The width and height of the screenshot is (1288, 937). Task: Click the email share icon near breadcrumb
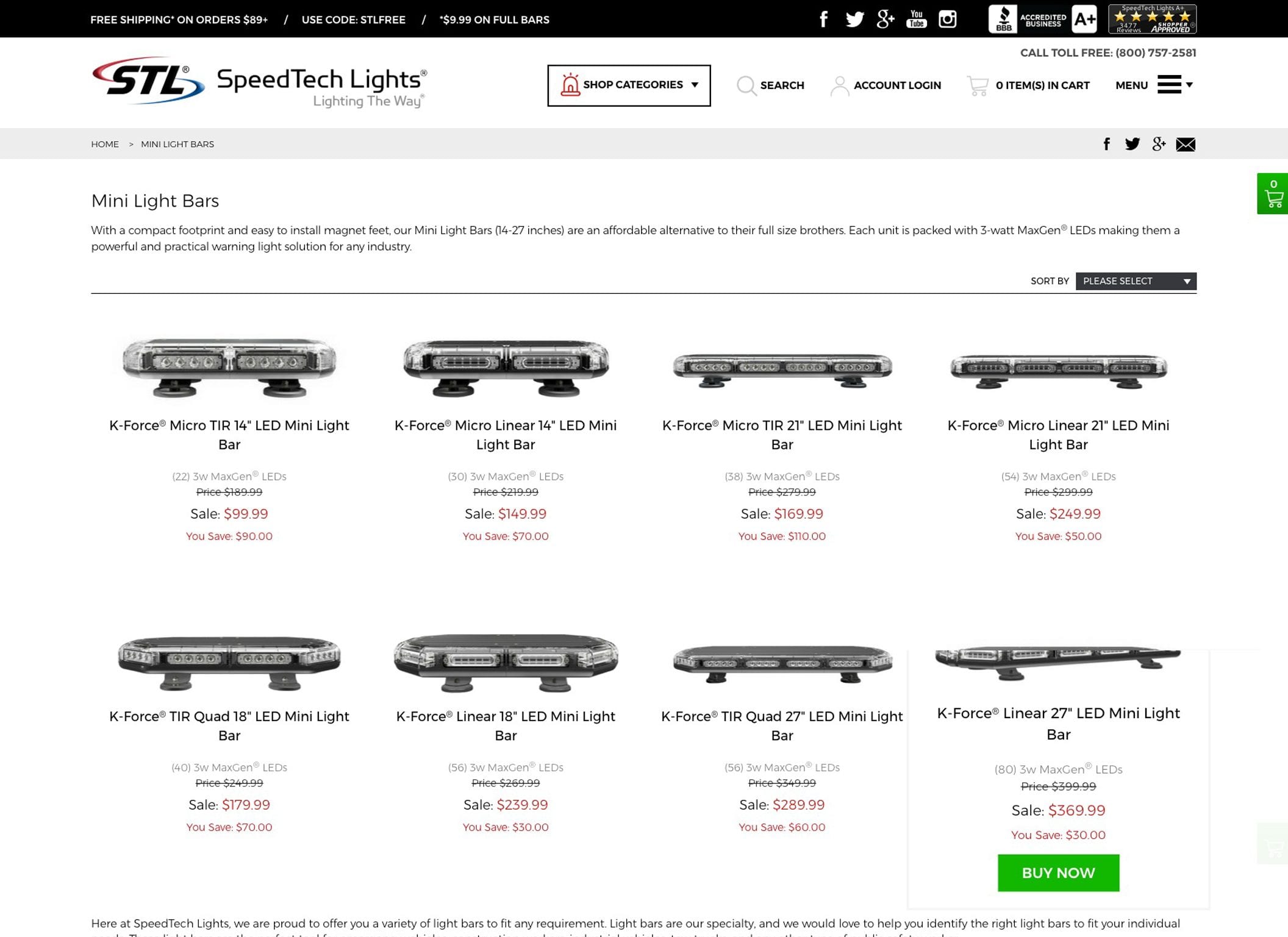click(x=1186, y=144)
